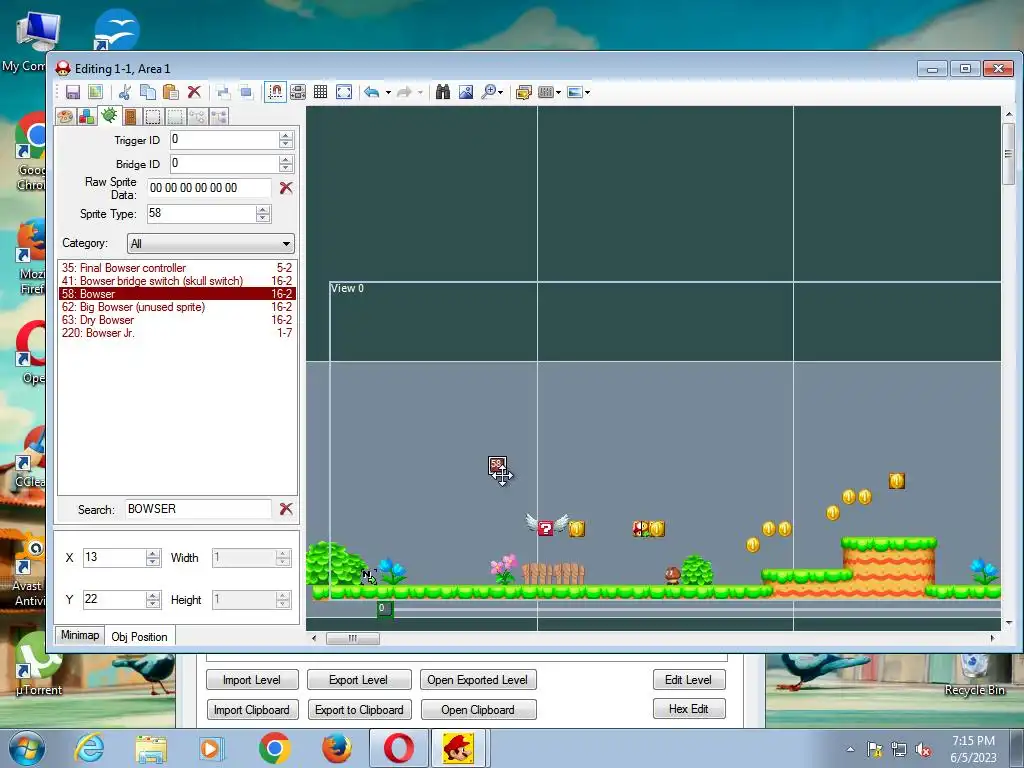
Task: Click the greyed redo arrow
Action: 404,92
